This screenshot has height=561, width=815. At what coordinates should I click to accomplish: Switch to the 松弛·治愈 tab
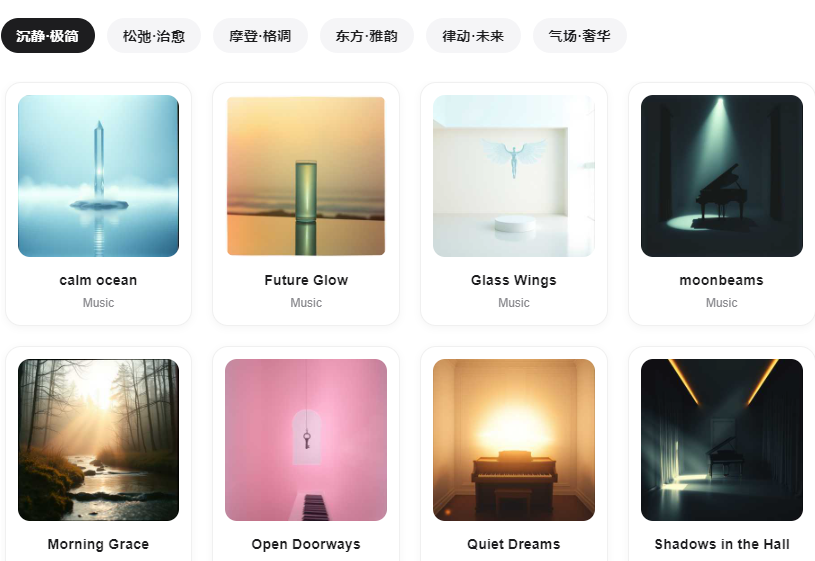point(154,36)
